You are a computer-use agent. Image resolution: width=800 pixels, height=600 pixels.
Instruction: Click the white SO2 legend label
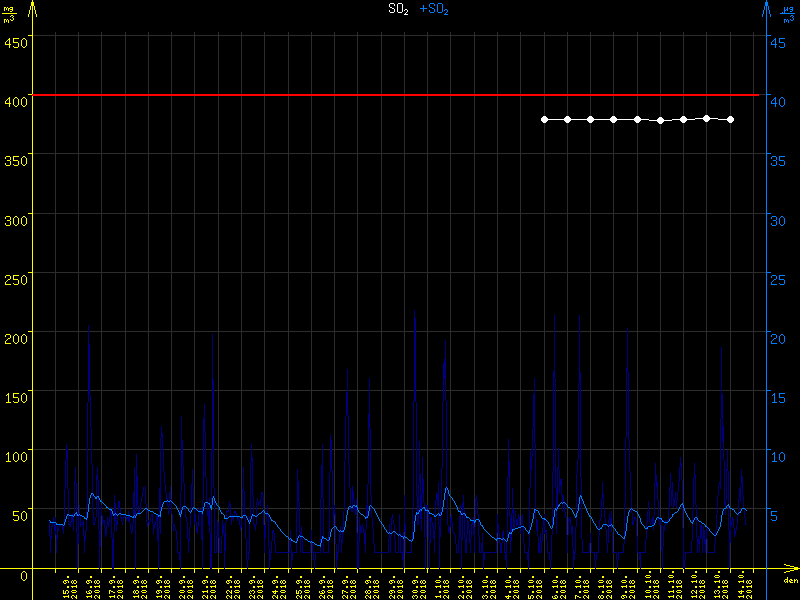pos(398,9)
